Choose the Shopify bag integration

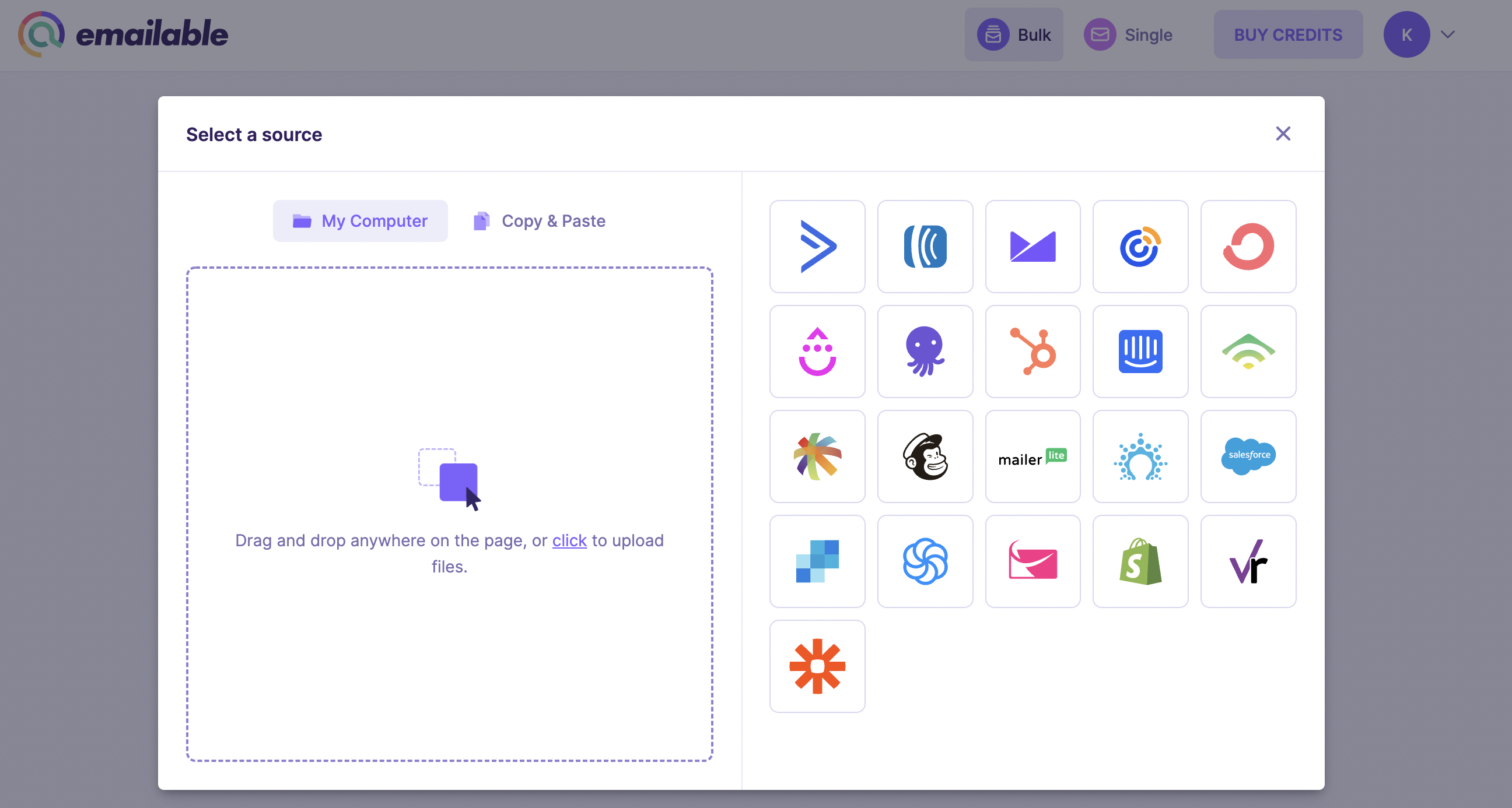point(1140,561)
